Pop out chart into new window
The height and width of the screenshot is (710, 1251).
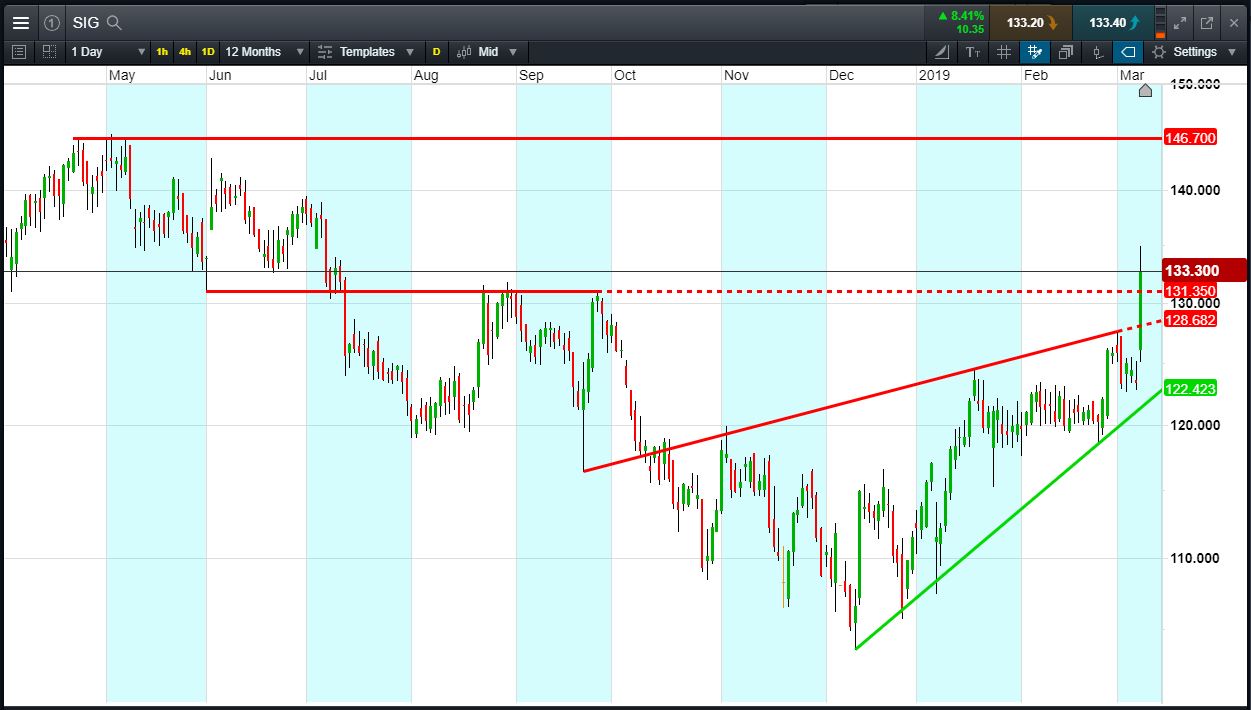click(x=1207, y=22)
